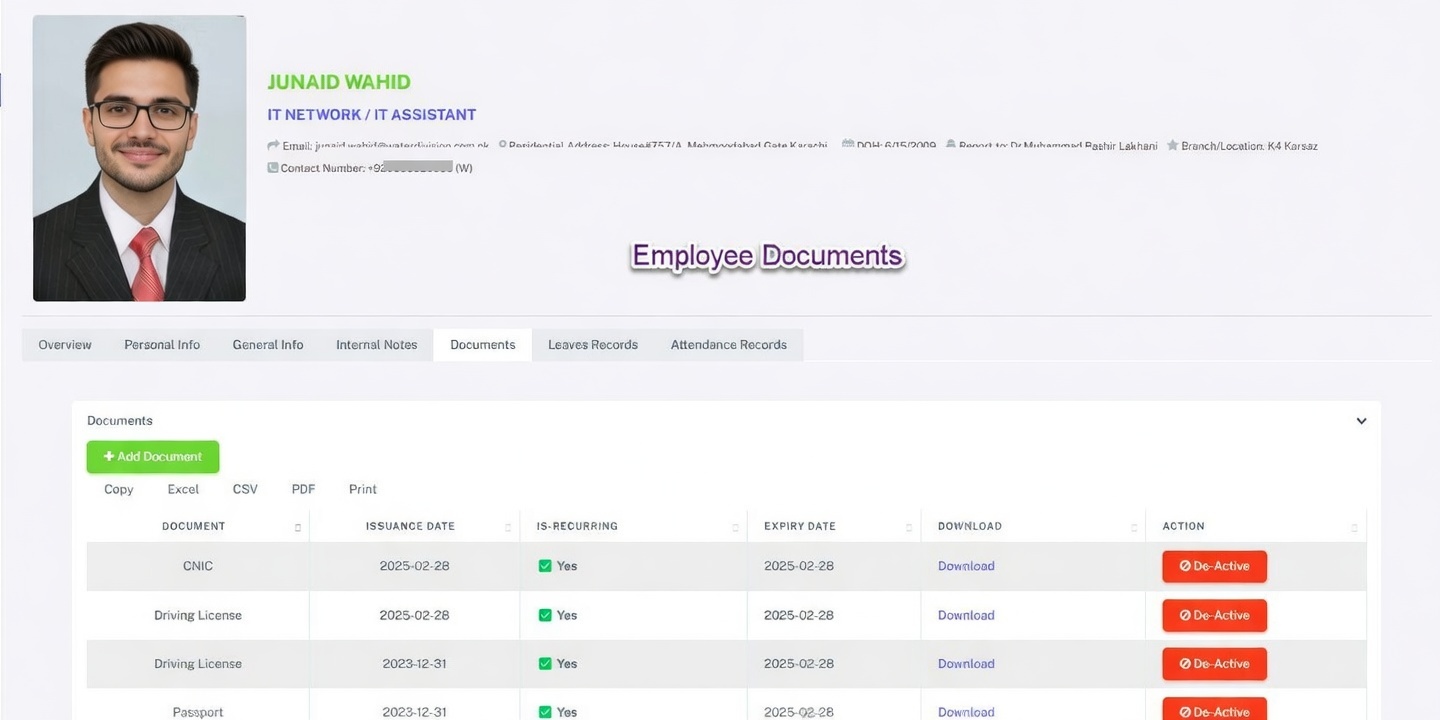
Task: Switch to the Leaves Records tab
Action: tap(592, 345)
